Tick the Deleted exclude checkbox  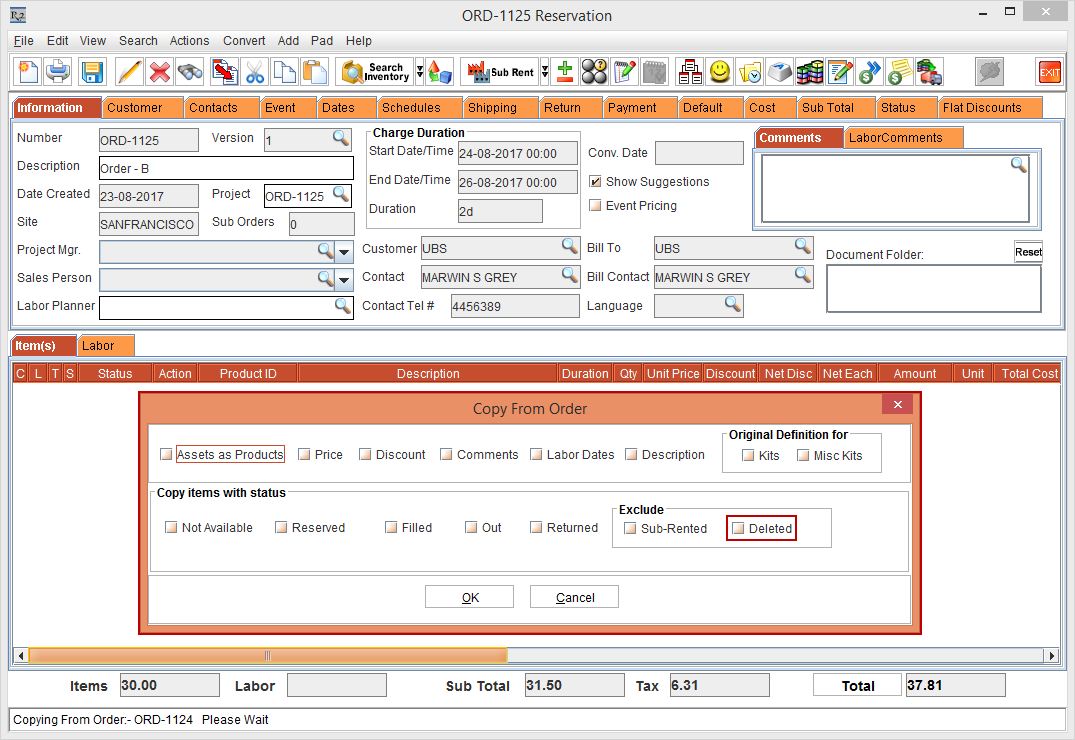pos(738,529)
